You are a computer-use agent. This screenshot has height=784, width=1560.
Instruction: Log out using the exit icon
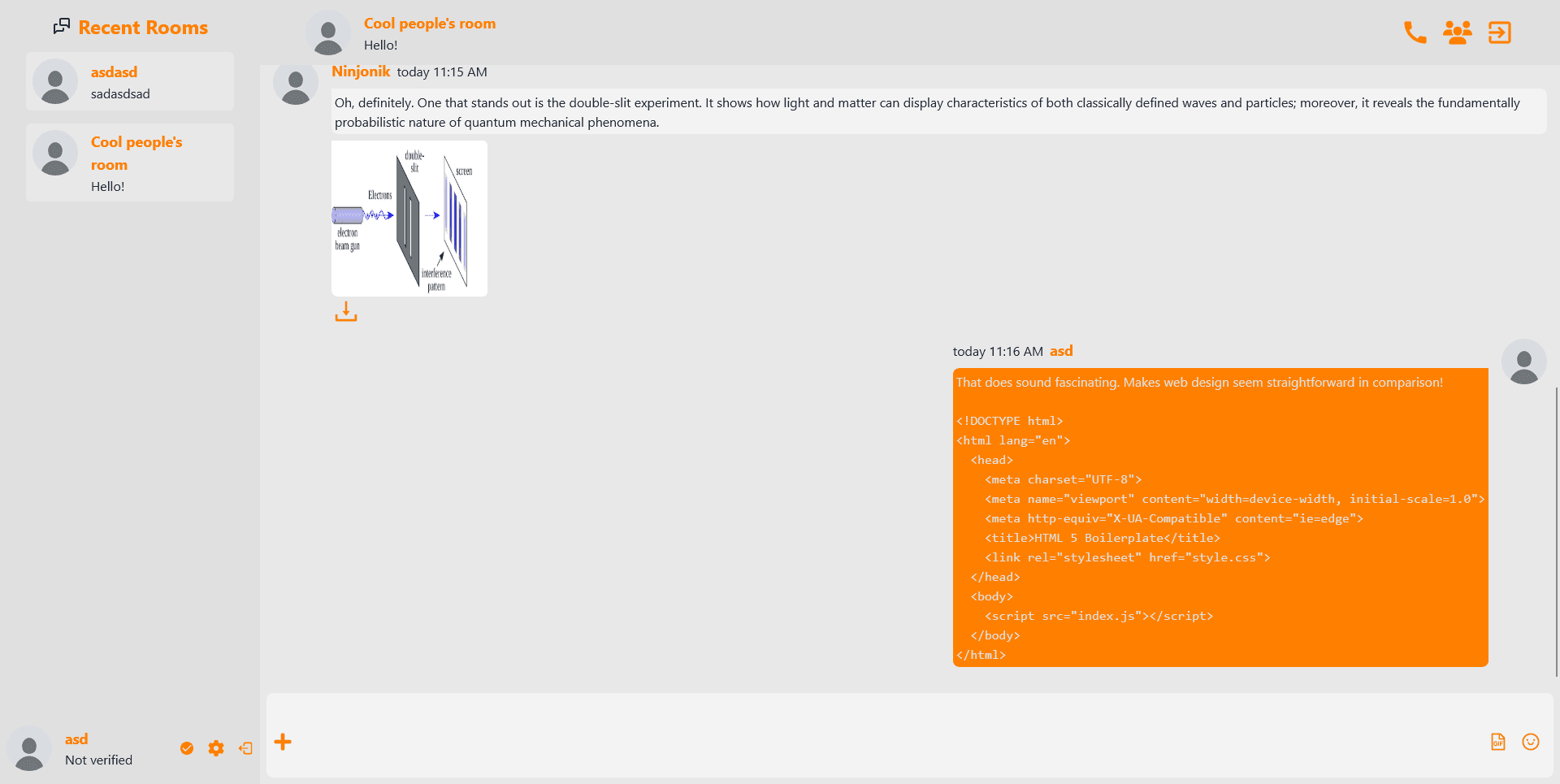coord(245,748)
